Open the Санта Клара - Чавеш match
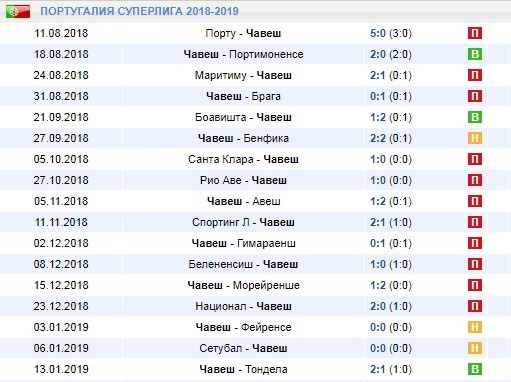The width and height of the screenshot is (511, 382). click(243, 159)
